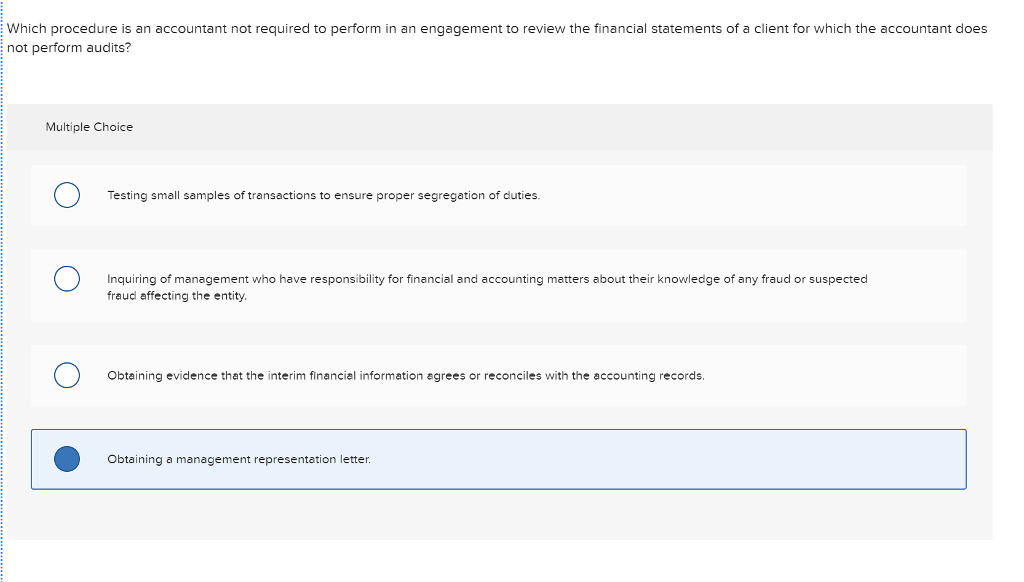Click the text 'Obtaining a management representation letter.'

click(x=239, y=459)
